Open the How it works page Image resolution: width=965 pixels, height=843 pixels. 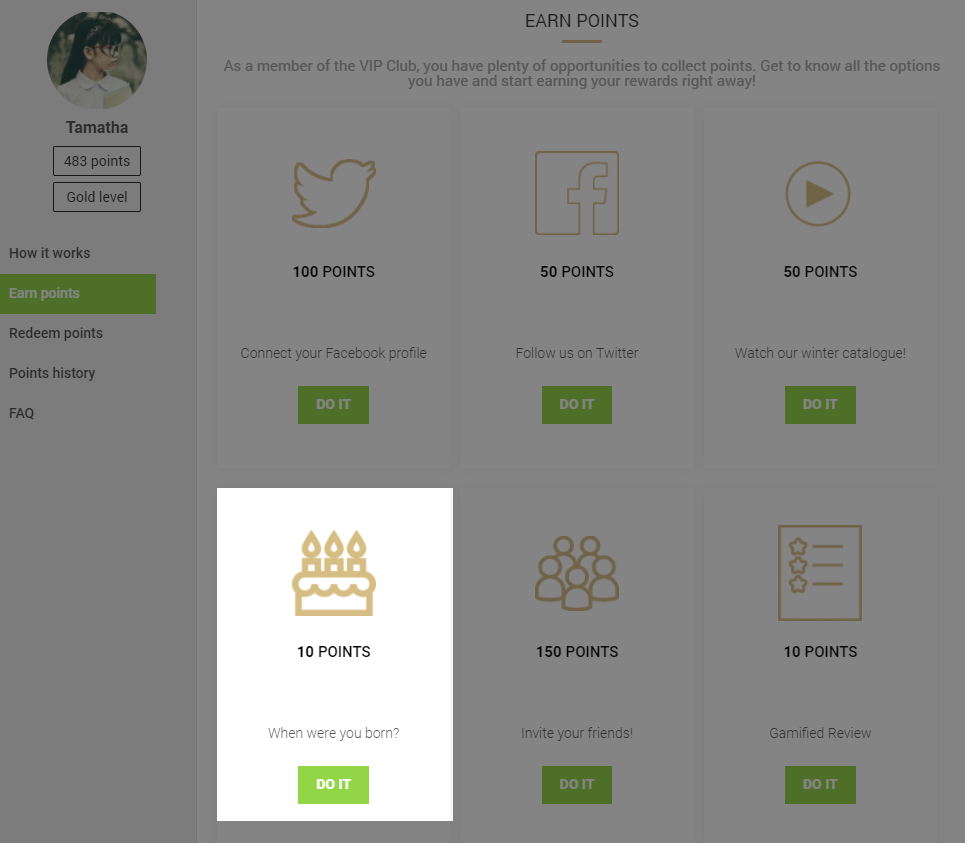tap(49, 253)
